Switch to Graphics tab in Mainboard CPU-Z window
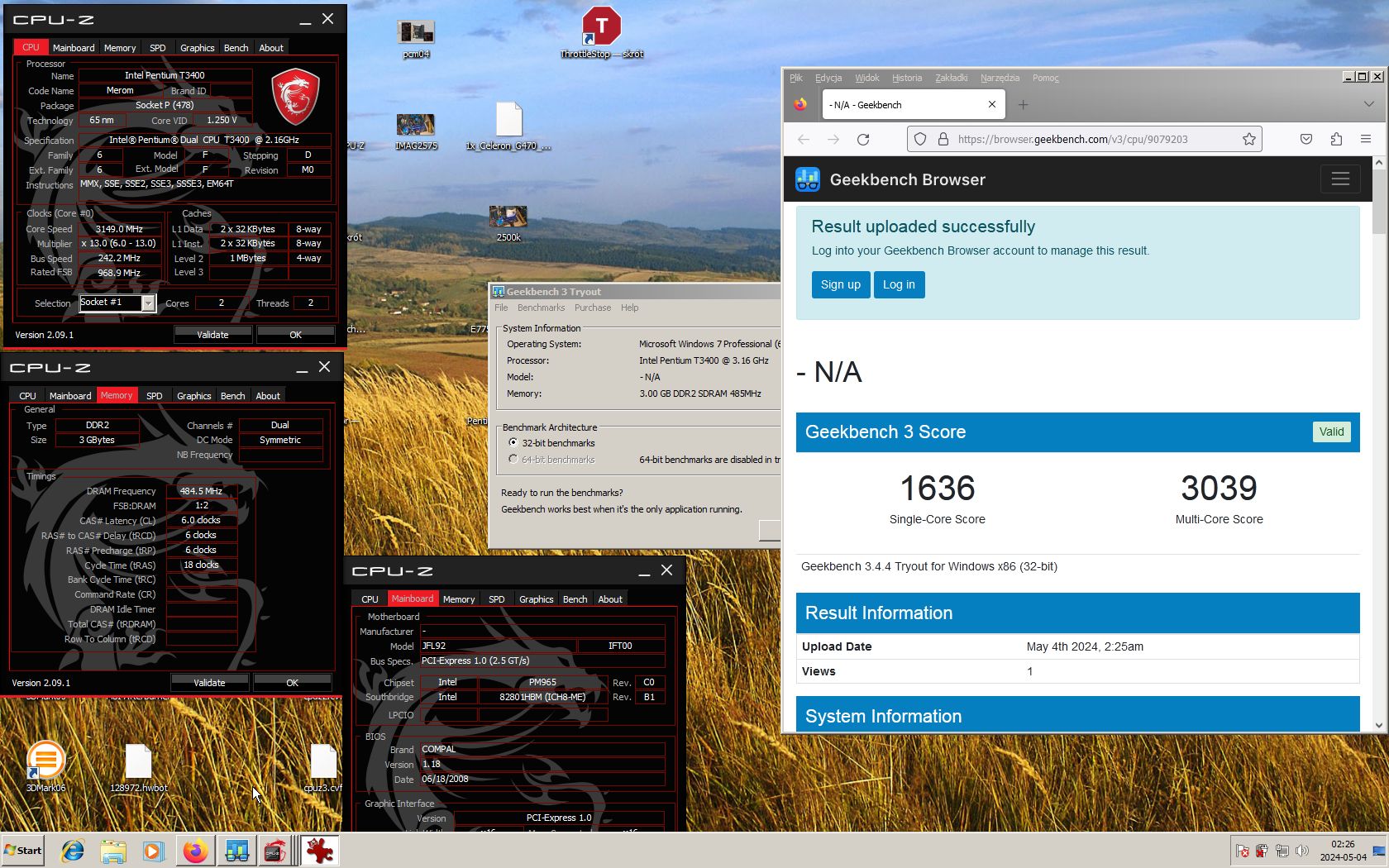This screenshot has height=868, width=1389. click(x=537, y=599)
